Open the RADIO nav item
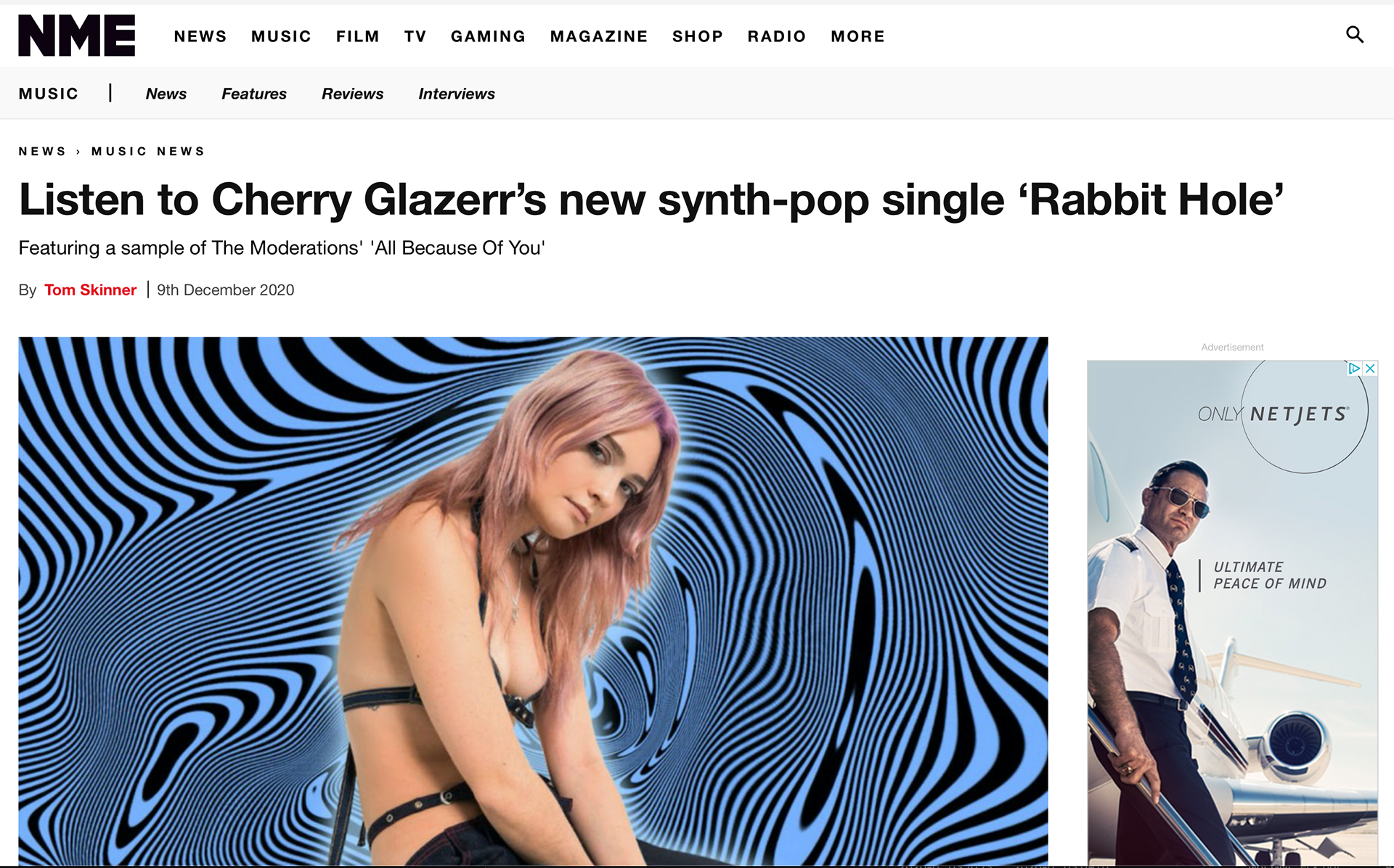Screen dimensions: 1394x868 click(777, 36)
